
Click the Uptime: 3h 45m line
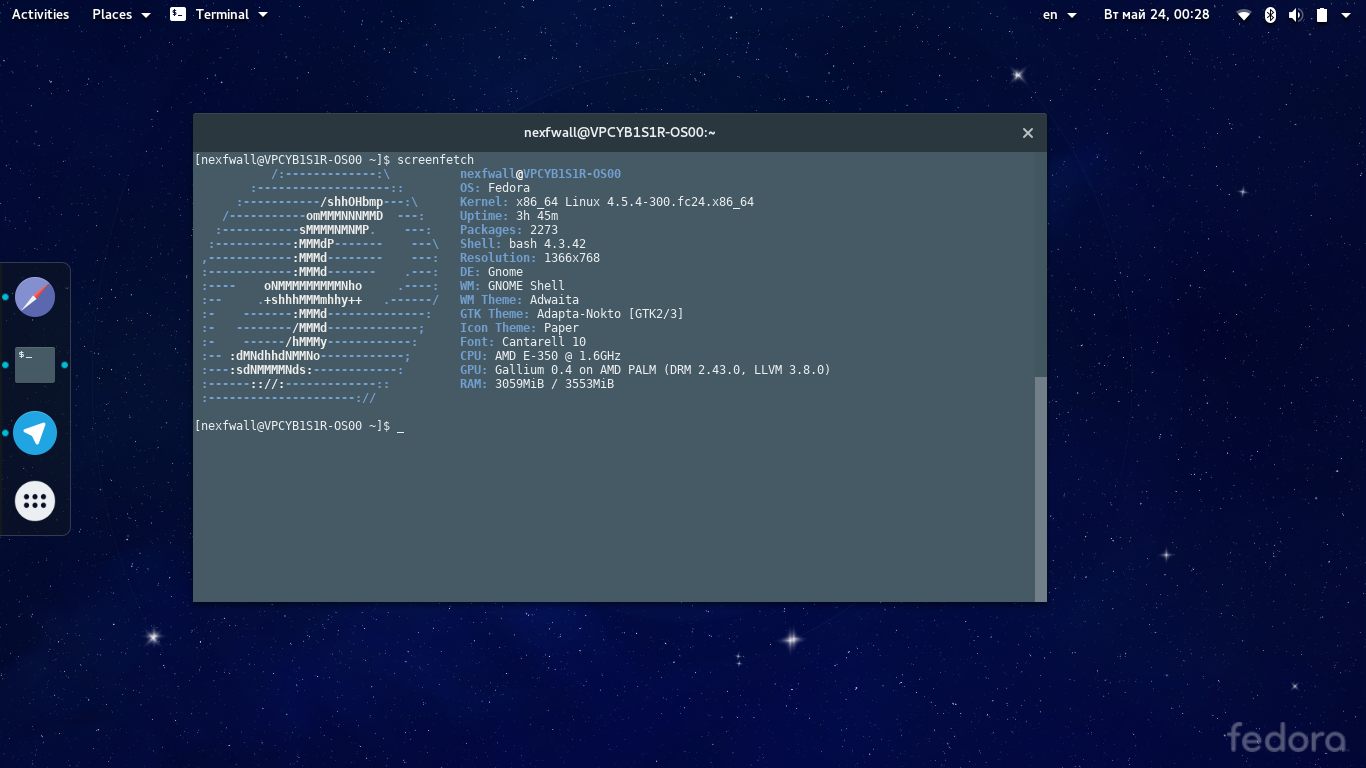click(x=509, y=216)
